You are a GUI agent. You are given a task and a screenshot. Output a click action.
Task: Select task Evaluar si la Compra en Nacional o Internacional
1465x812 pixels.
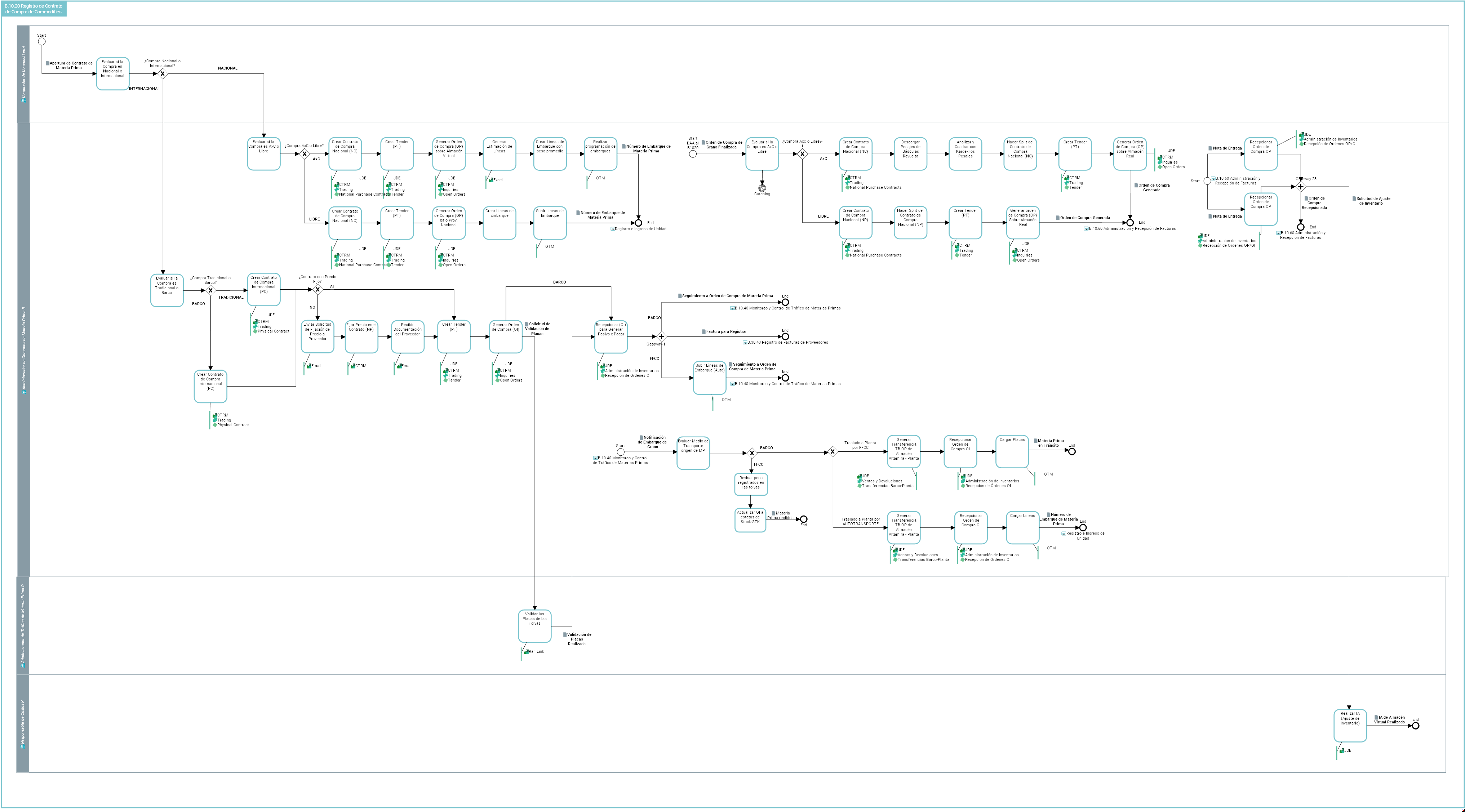112,74
